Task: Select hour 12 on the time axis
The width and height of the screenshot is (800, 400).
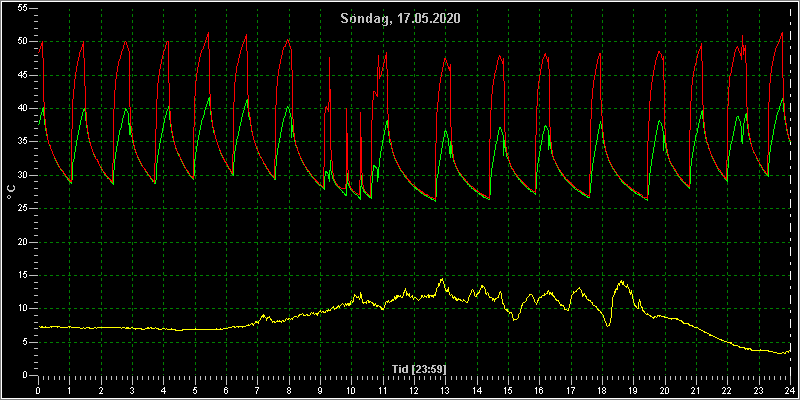Action: [x=413, y=391]
